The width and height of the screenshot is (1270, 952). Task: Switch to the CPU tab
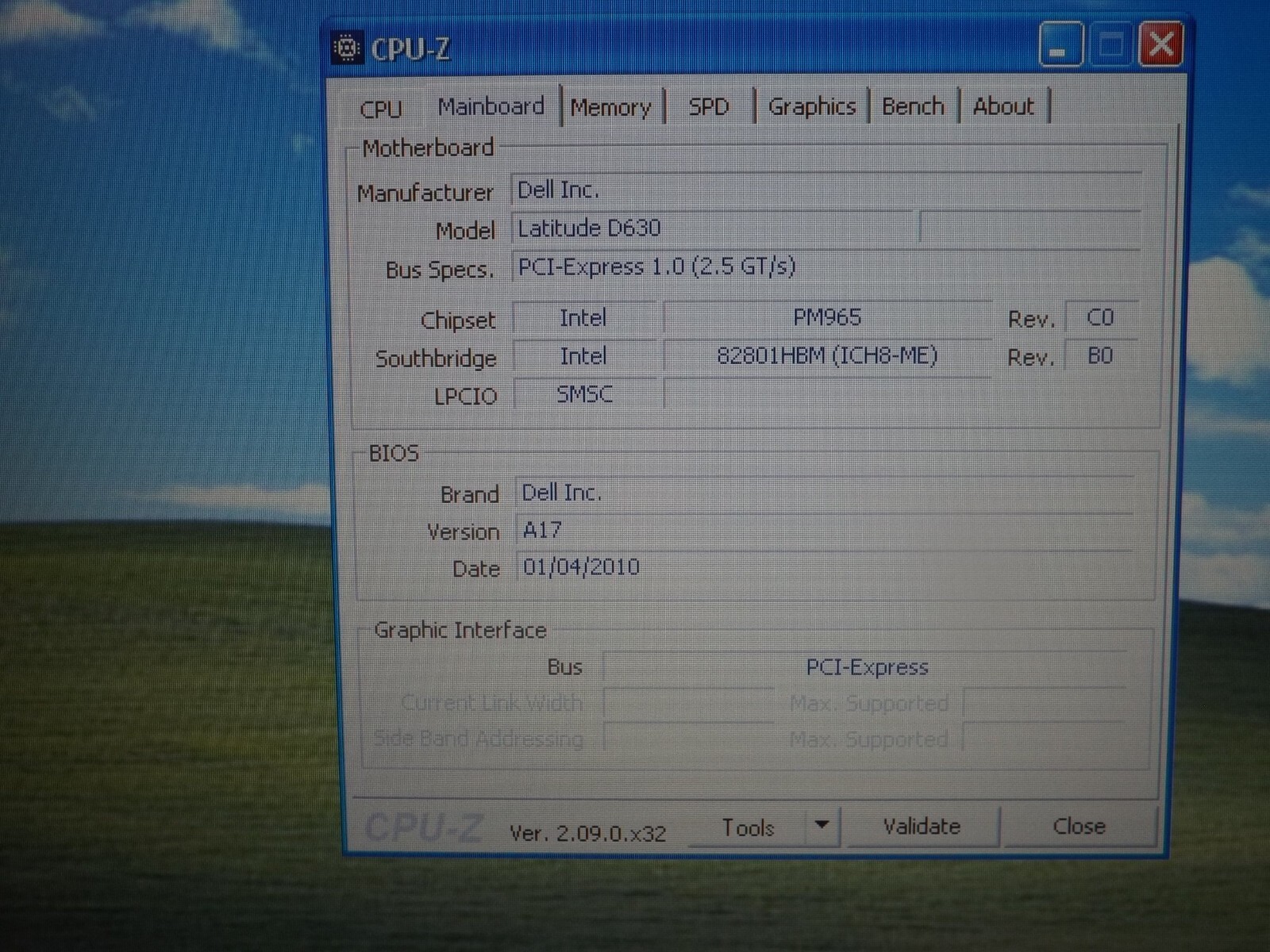click(x=380, y=108)
